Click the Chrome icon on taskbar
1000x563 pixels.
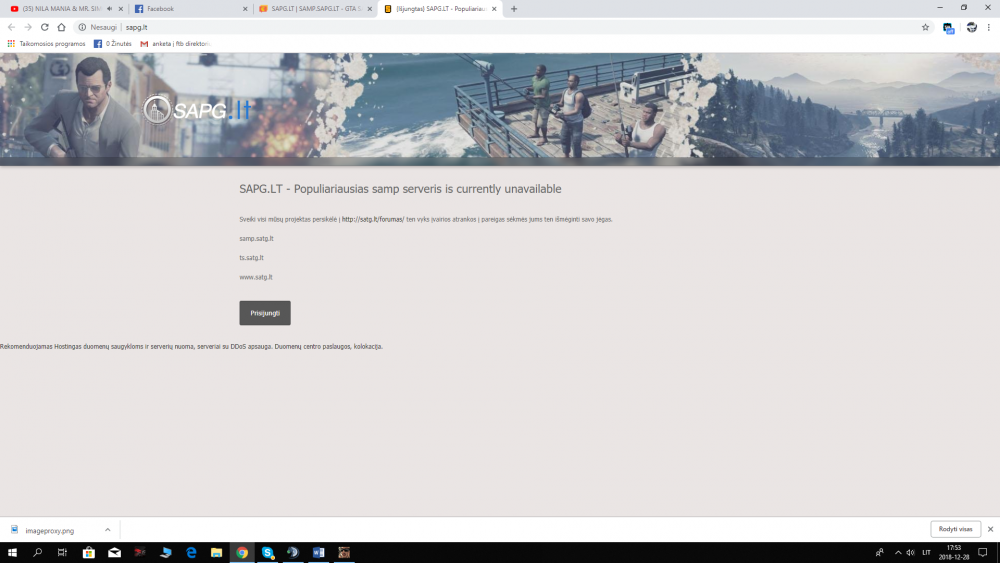pyautogui.click(x=242, y=553)
